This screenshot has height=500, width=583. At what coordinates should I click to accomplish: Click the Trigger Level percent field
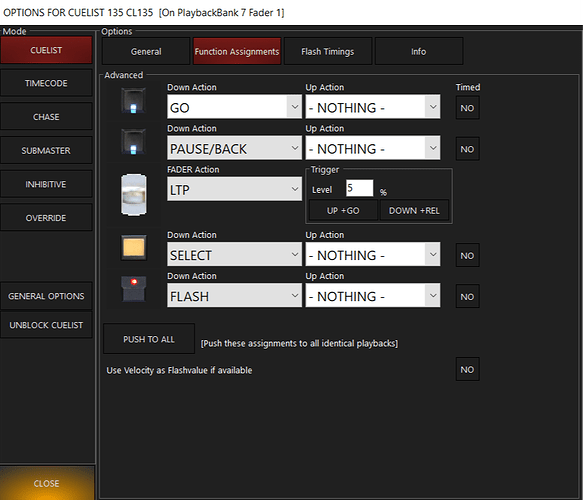[x=359, y=188]
